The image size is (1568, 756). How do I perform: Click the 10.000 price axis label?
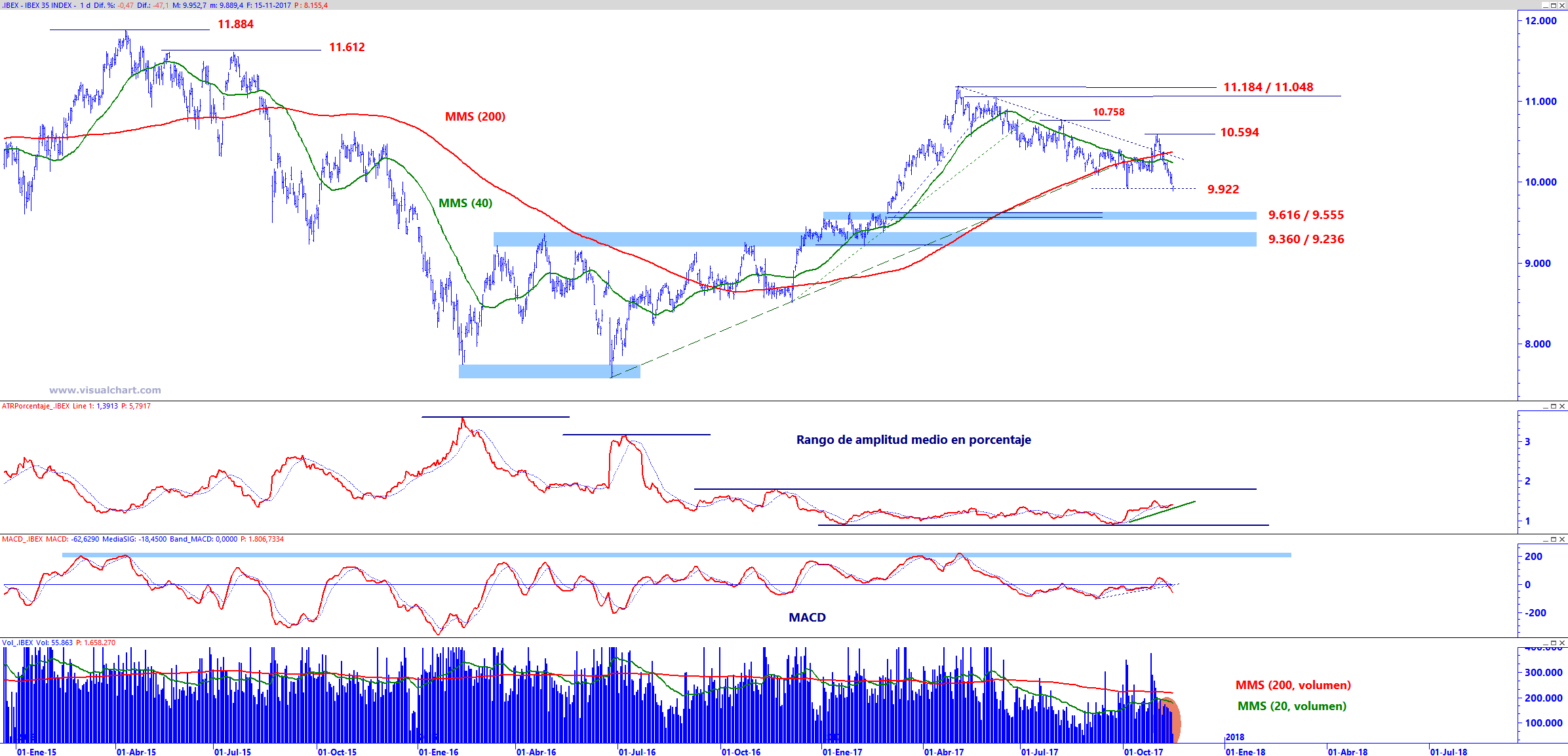tap(1540, 182)
